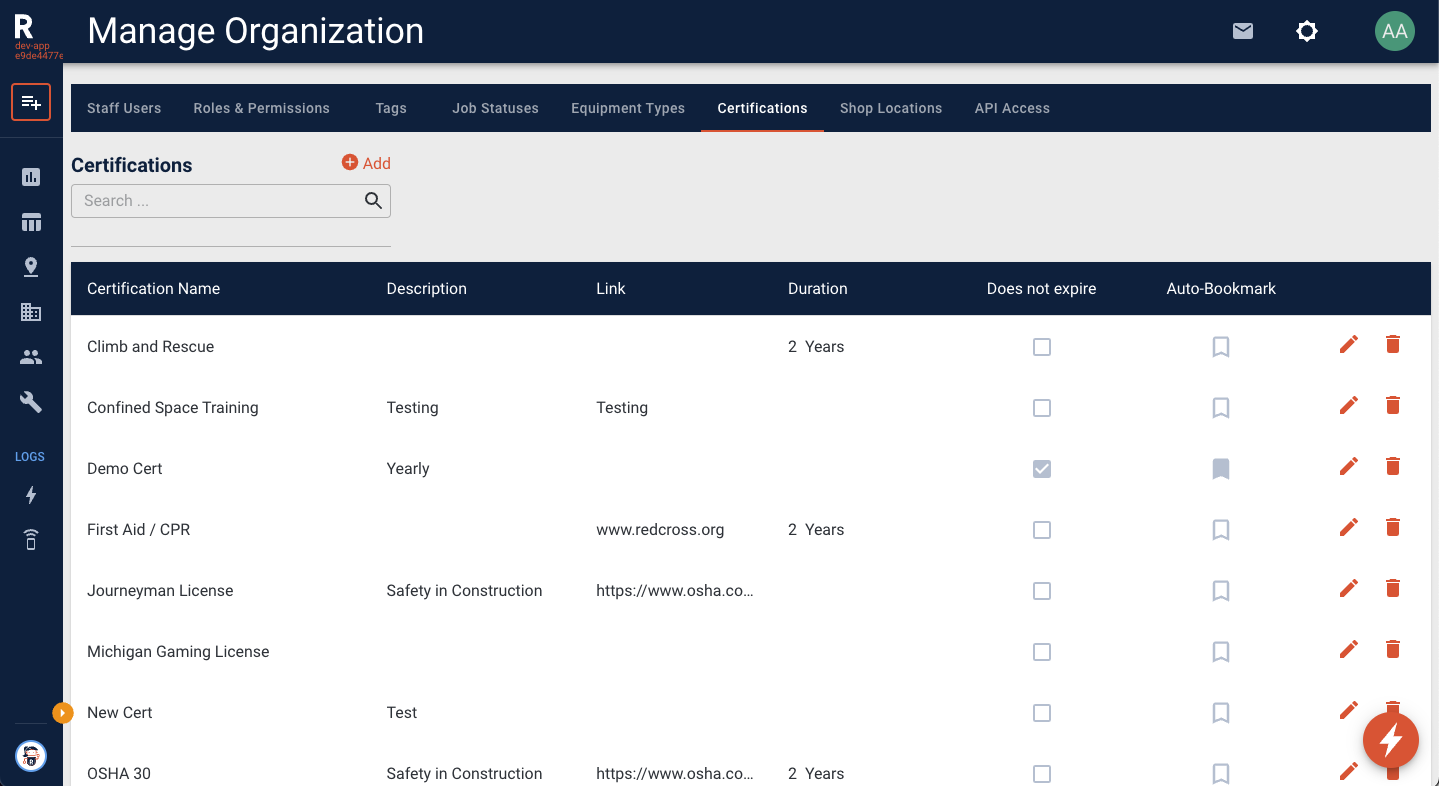The image size is (1439, 786).
Task: Check Does not expire for Climb and Rescue
Action: [1042, 347]
